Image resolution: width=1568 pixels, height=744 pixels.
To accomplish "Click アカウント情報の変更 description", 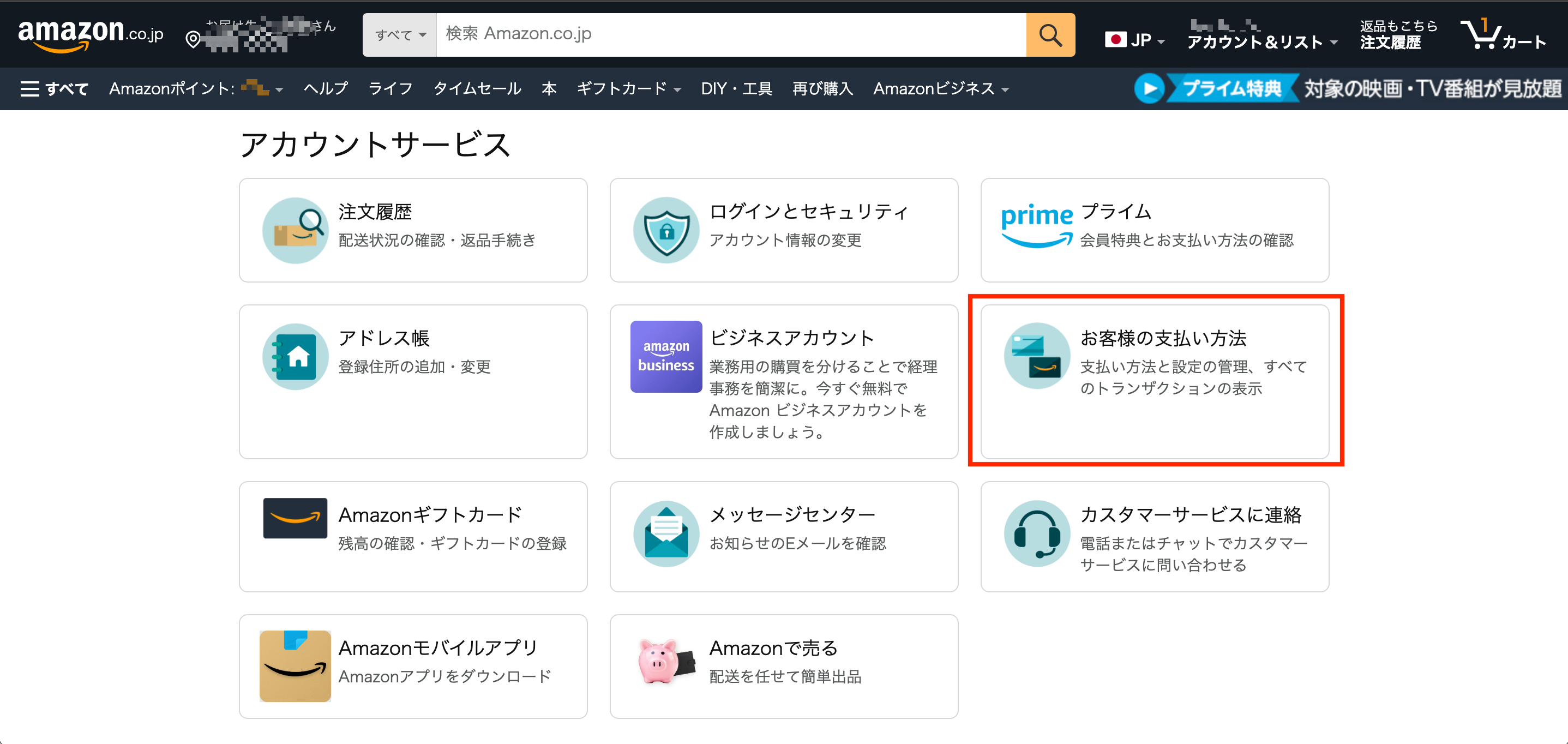I will coord(785,241).
